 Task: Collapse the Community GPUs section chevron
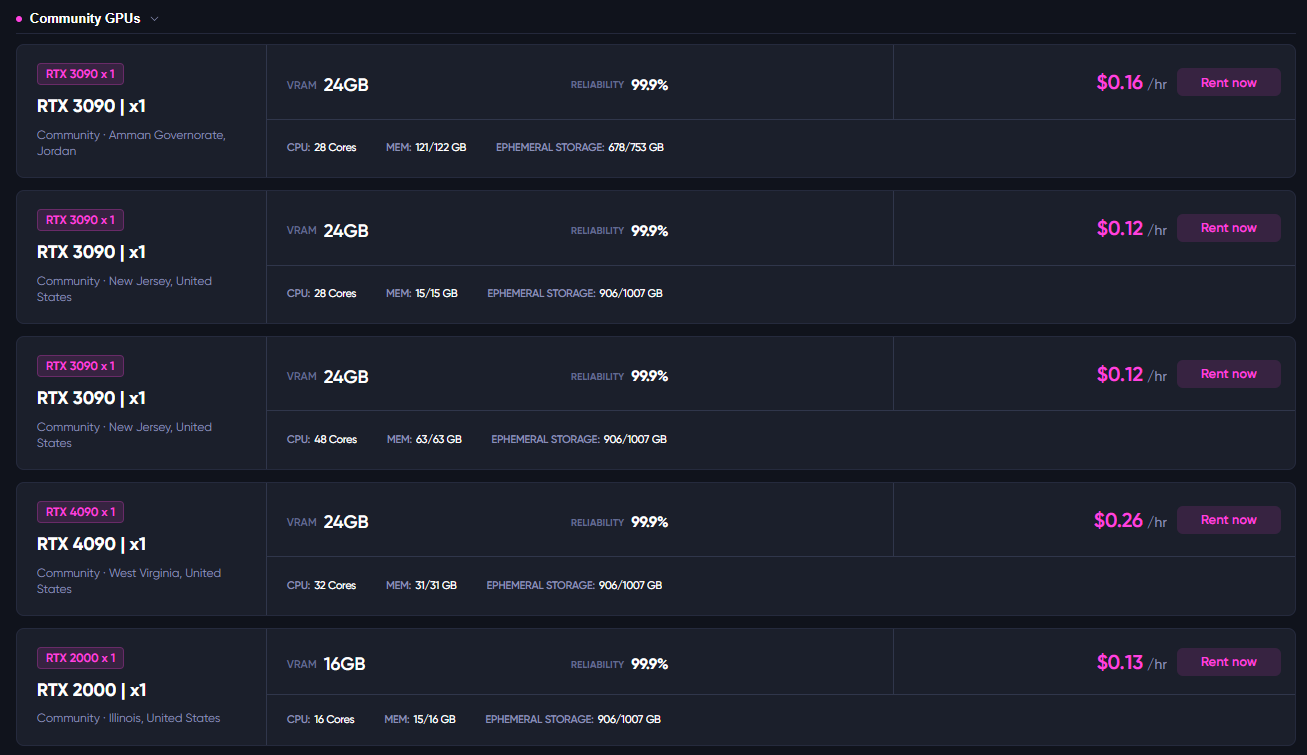point(154,19)
